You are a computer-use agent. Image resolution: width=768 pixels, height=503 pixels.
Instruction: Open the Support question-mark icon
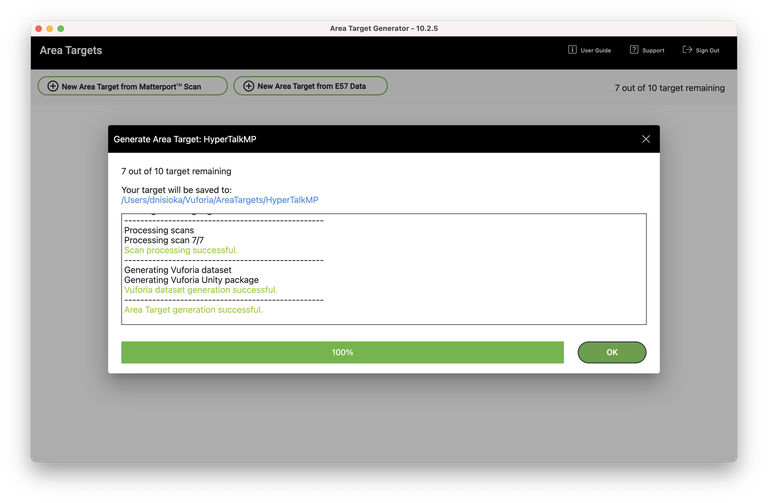[634, 49]
